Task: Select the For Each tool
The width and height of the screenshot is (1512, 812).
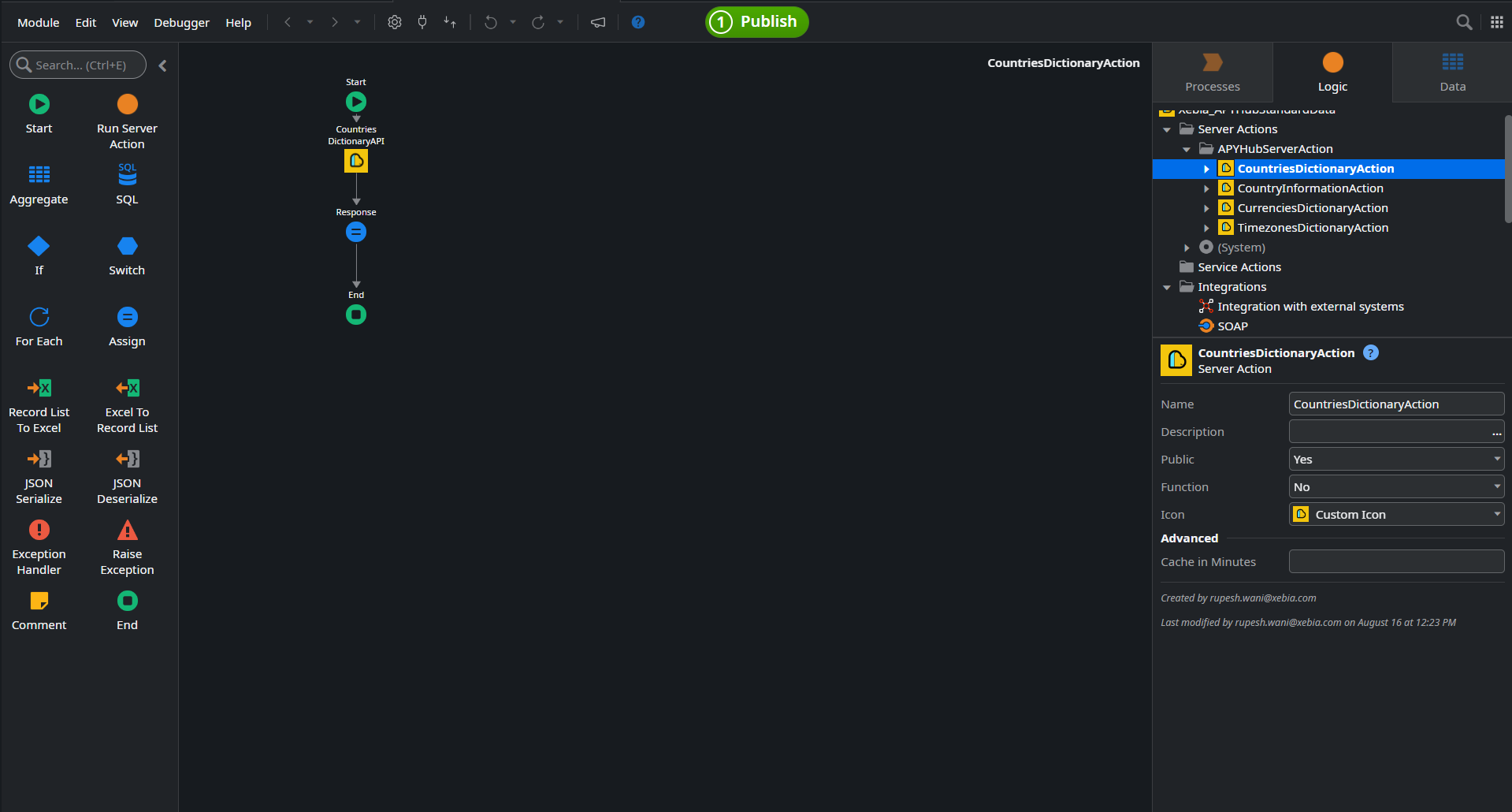Action: [39, 326]
